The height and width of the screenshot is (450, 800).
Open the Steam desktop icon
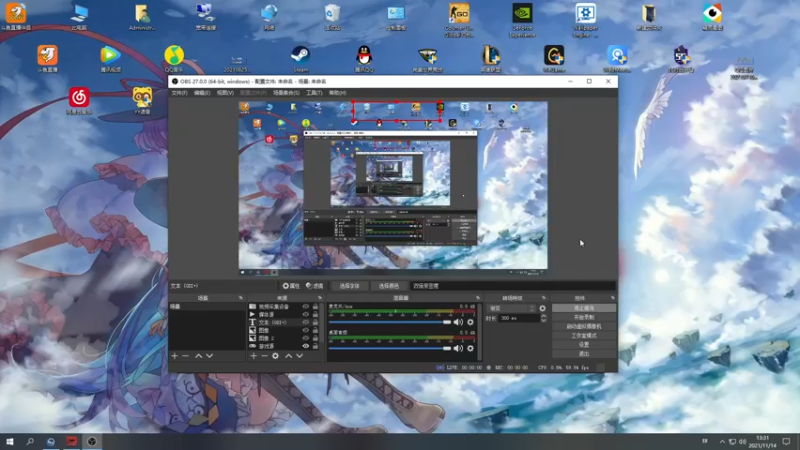(x=299, y=55)
